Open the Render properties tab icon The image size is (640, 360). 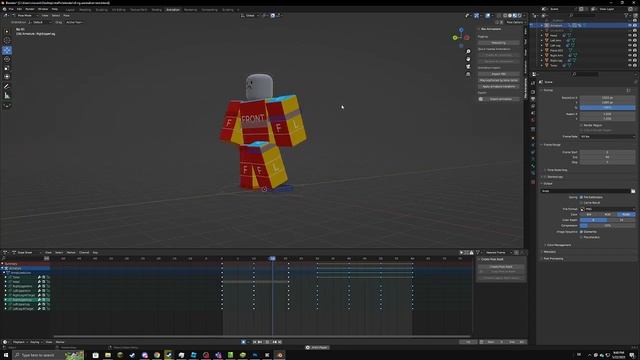tap(533, 92)
